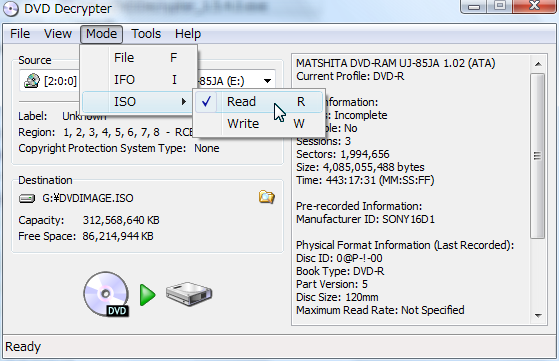Open the Tools menu
The width and height of the screenshot is (559, 361).
tap(146, 34)
